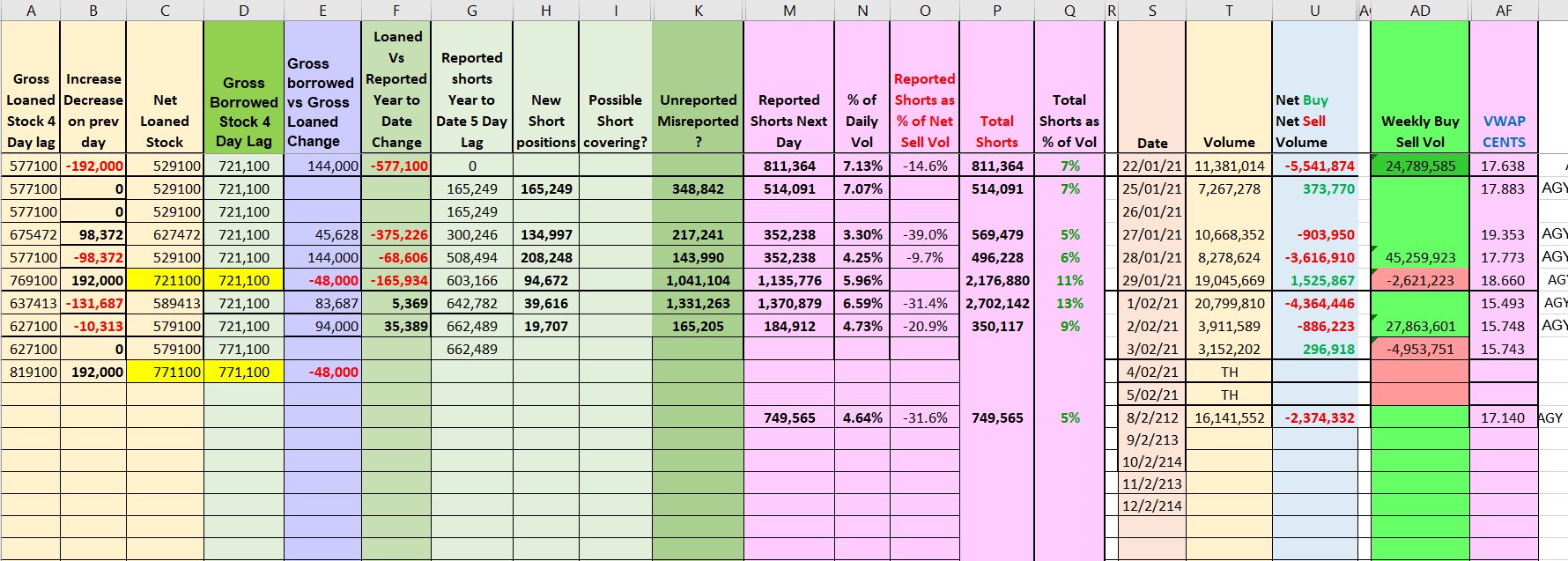The width and height of the screenshot is (1568, 561).
Task: Select the cell with value 642,782
Action: [472, 303]
